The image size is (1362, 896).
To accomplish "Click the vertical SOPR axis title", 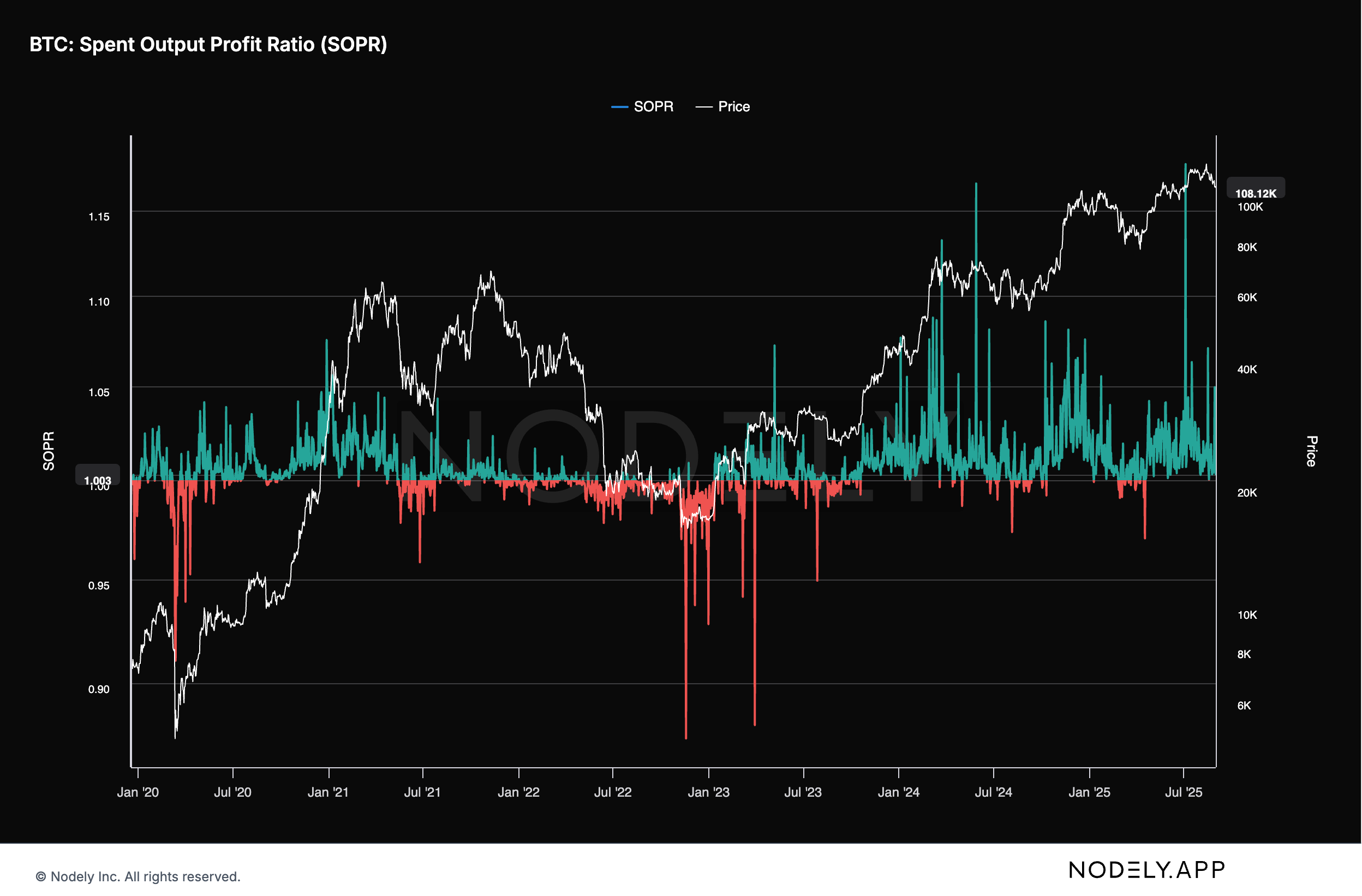I will (x=49, y=451).
